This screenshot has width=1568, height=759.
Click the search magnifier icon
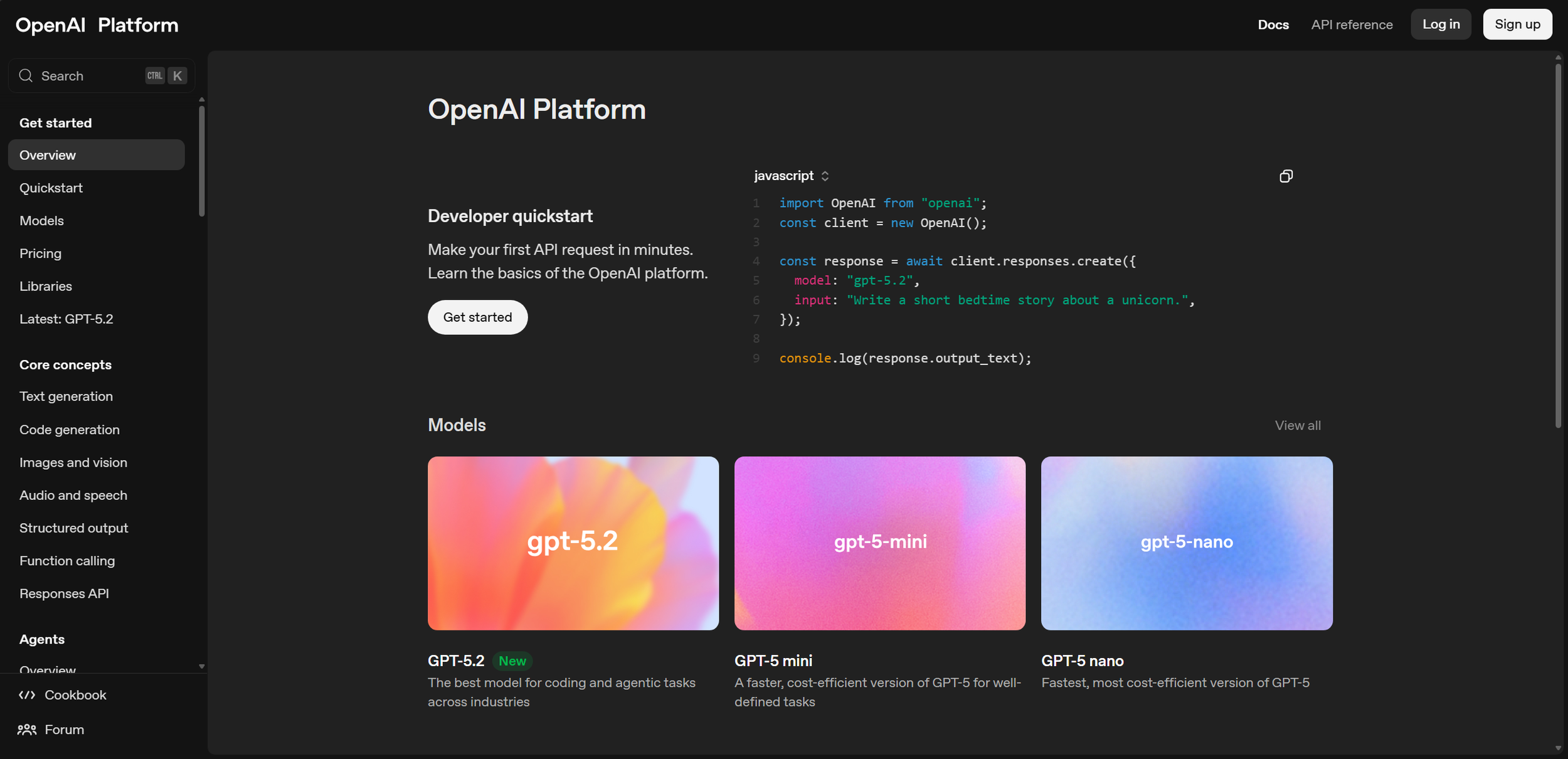pyautogui.click(x=26, y=76)
